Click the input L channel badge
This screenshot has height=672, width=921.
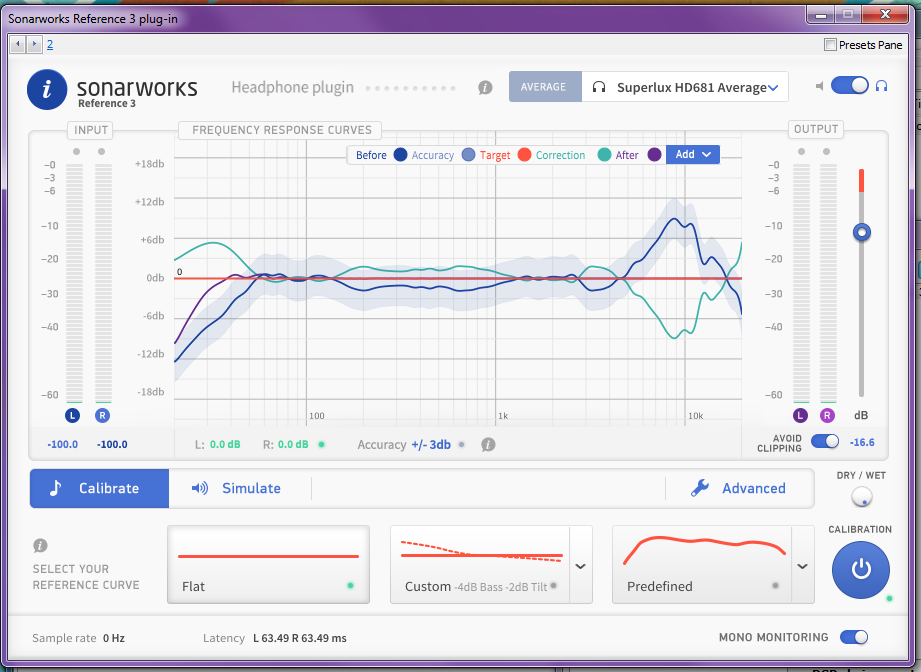click(x=72, y=415)
